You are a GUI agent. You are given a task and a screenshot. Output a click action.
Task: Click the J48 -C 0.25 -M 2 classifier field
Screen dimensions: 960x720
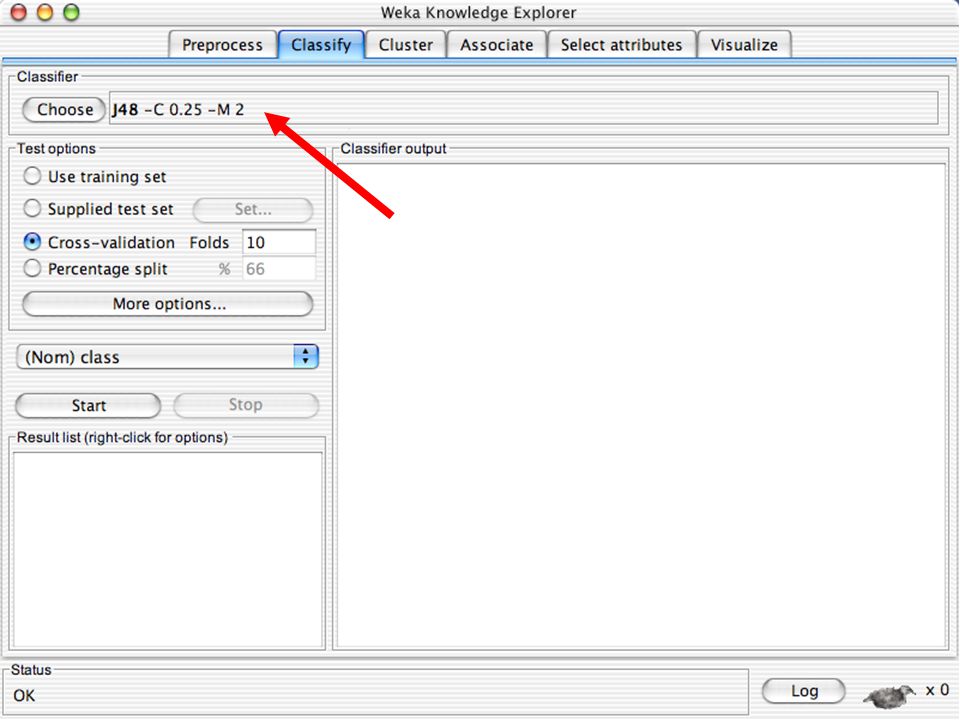point(523,108)
